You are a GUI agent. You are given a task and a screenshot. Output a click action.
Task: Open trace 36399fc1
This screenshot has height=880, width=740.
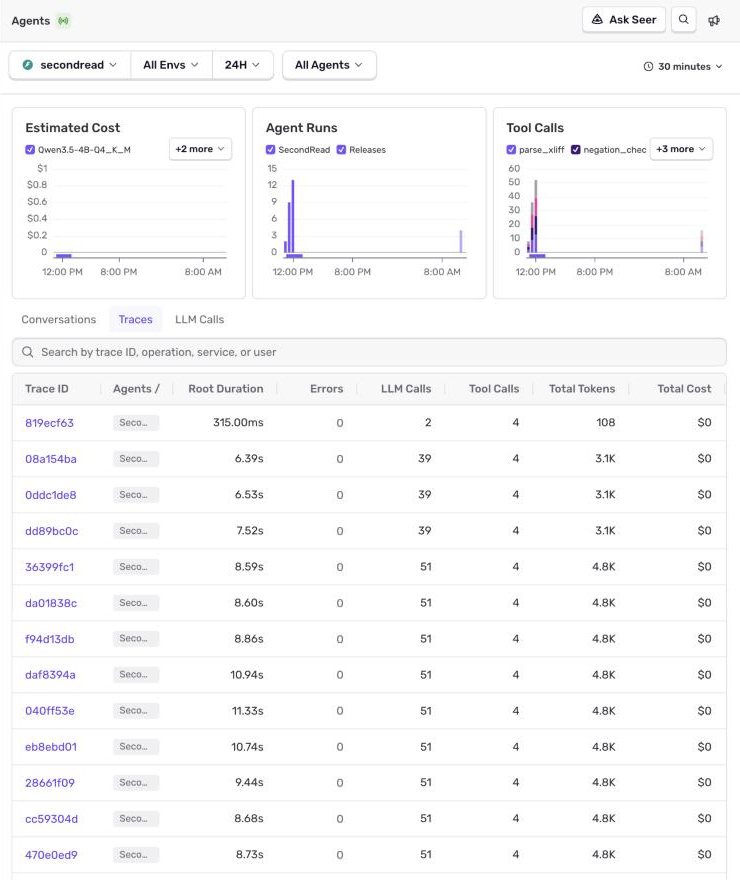[50, 567]
